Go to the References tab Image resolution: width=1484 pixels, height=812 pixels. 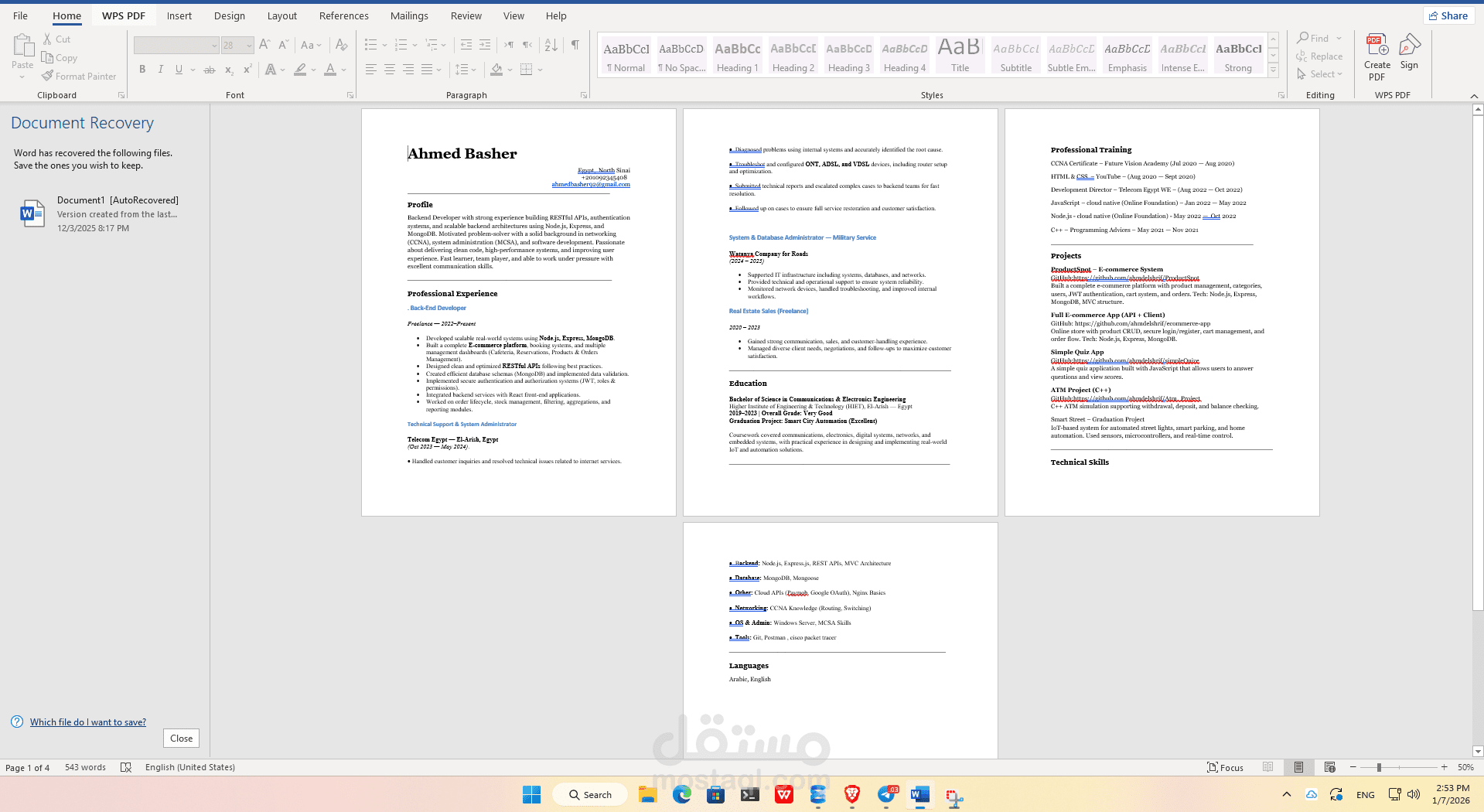pos(344,15)
